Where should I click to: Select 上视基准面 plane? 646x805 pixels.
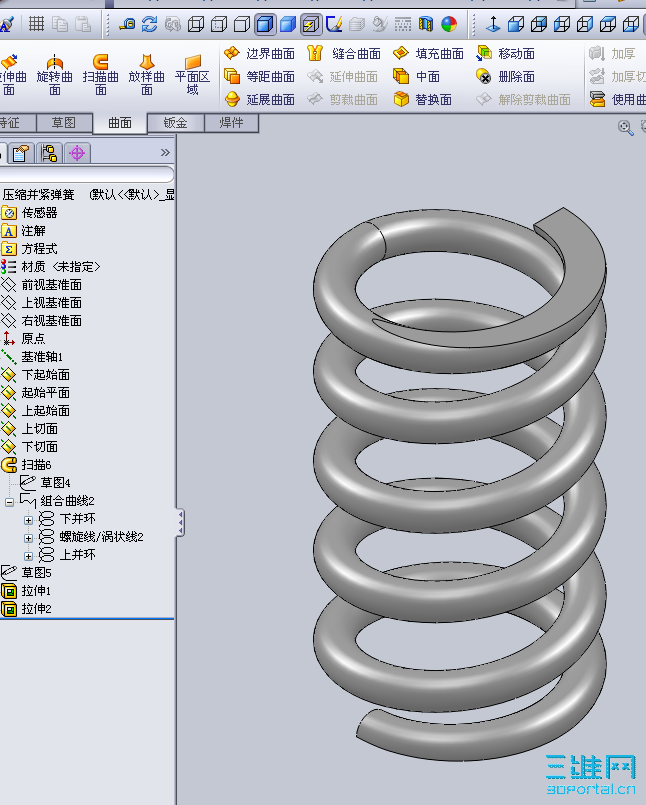coord(41,303)
